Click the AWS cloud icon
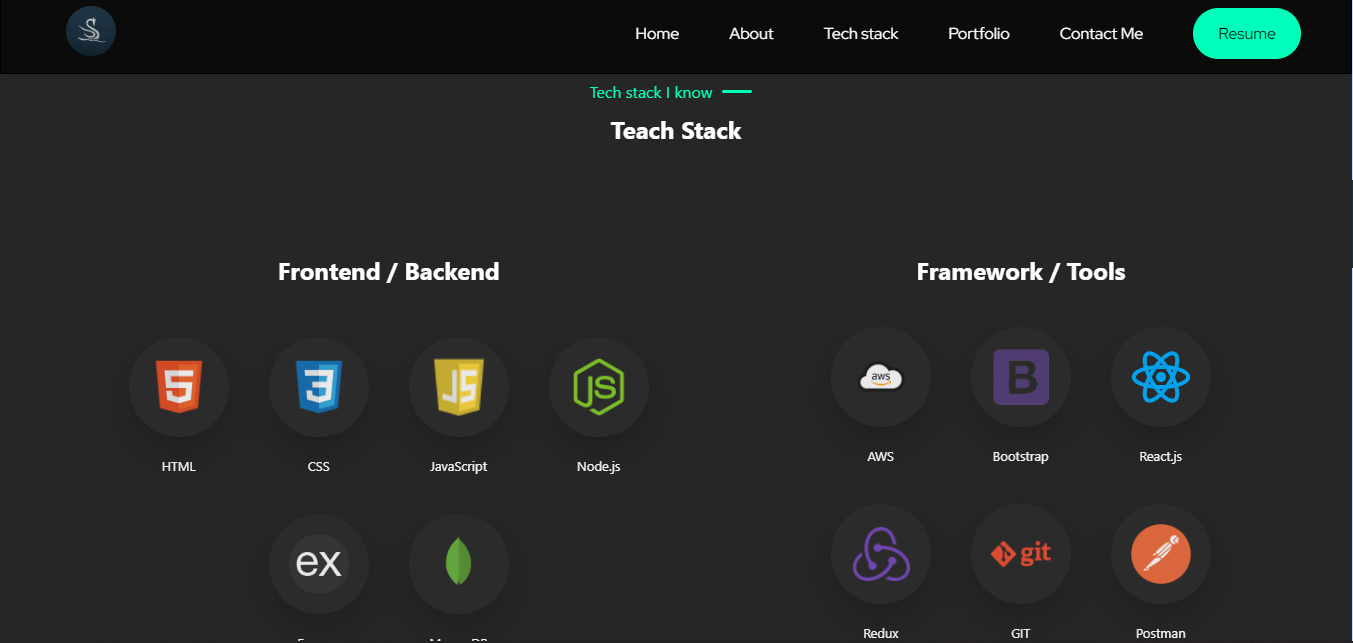This screenshot has height=643, width=1353. pos(881,378)
